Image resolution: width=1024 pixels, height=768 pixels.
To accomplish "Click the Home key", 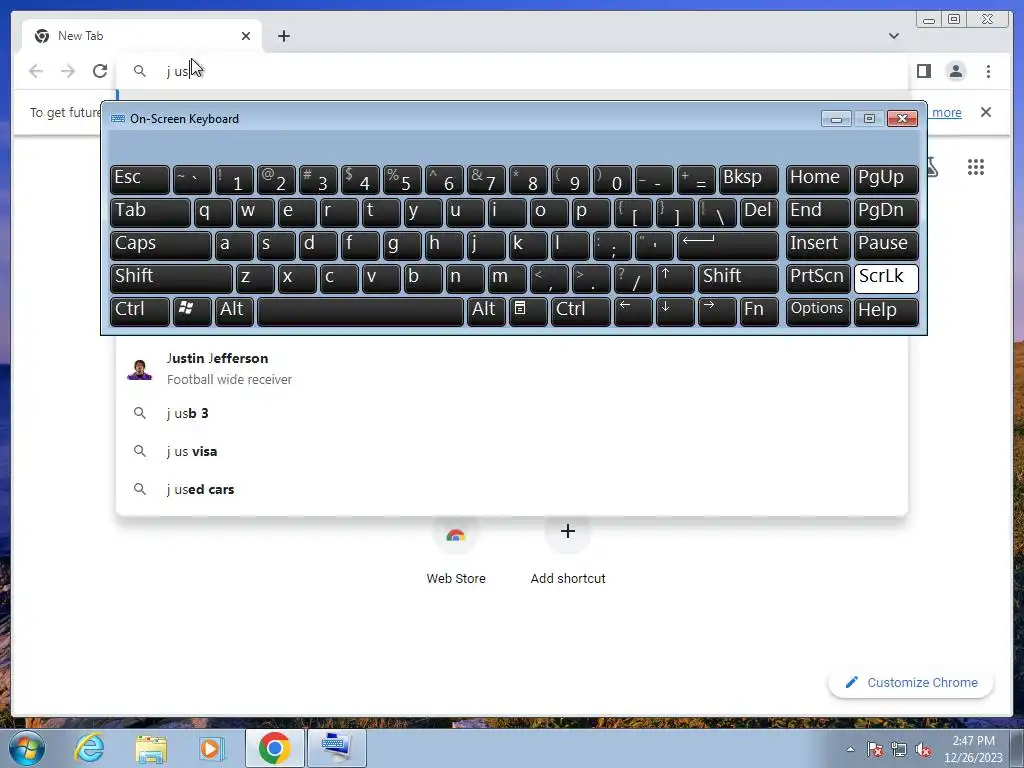I will (818, 179).
